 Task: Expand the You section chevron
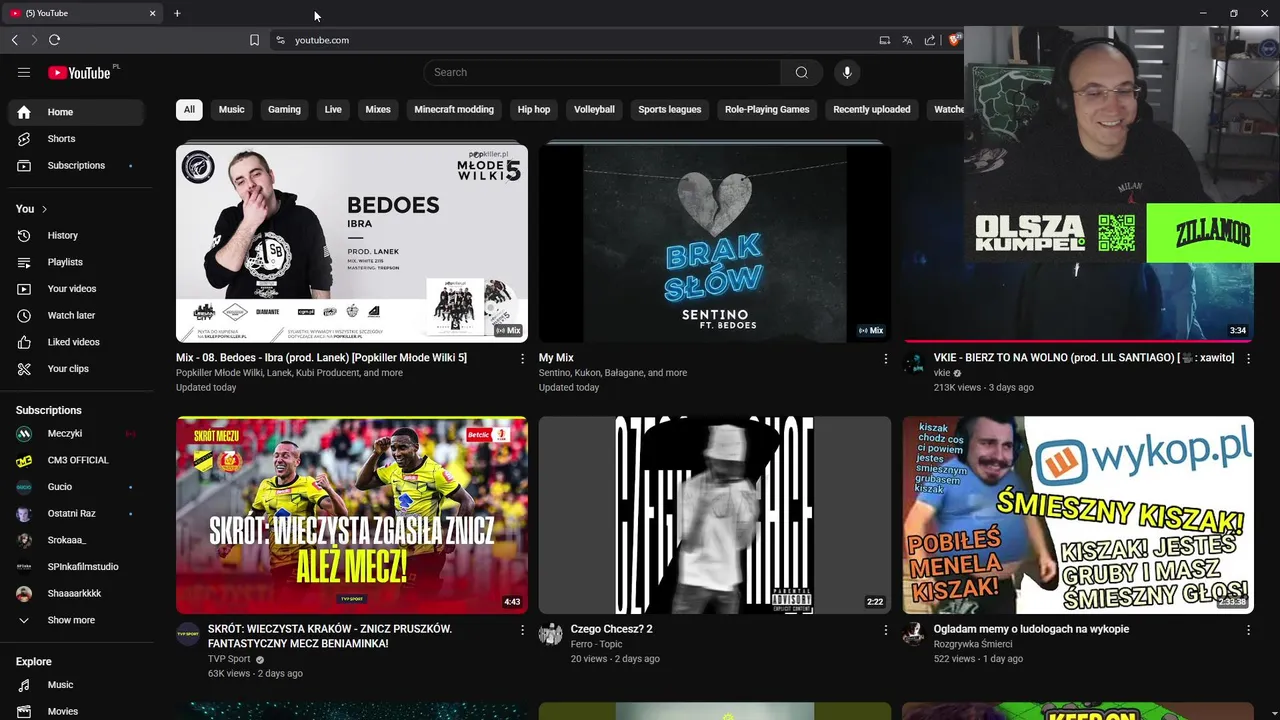pyautogui.click(x=44, y=209)
